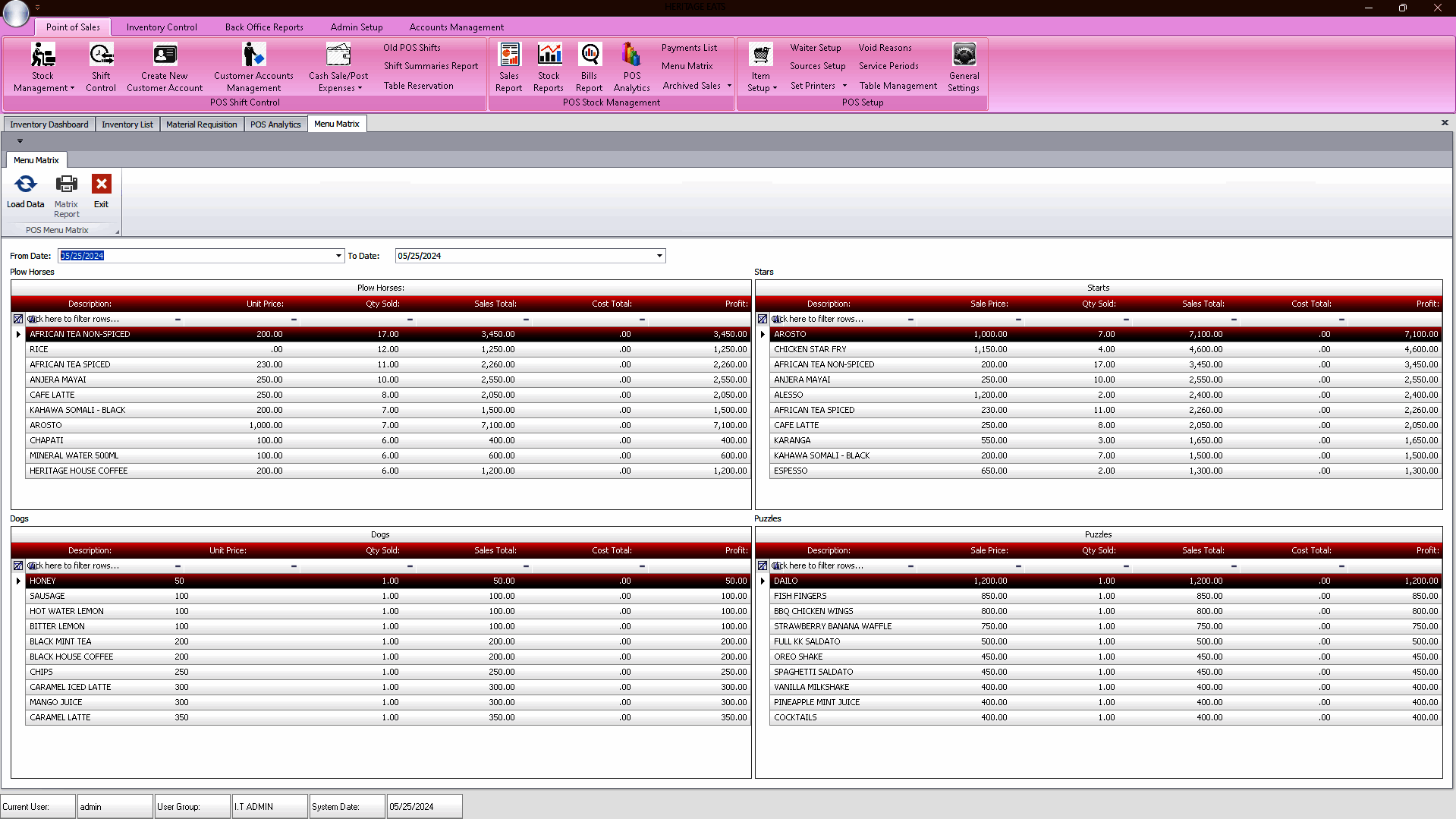Viewport: 1456px width, 819px height.
Task: Open Create New Customer Account
Action: pyautogui.click(x=165, y=55)
